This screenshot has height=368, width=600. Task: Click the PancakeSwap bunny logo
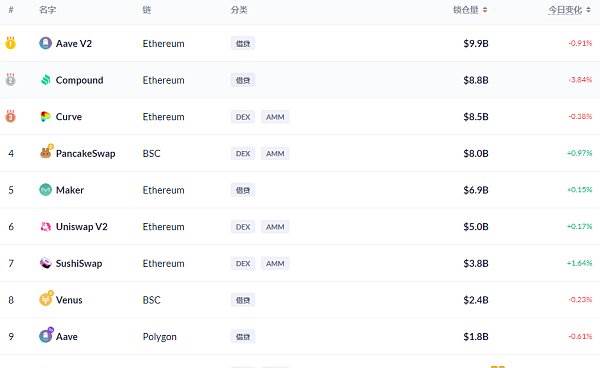[46, 152]
